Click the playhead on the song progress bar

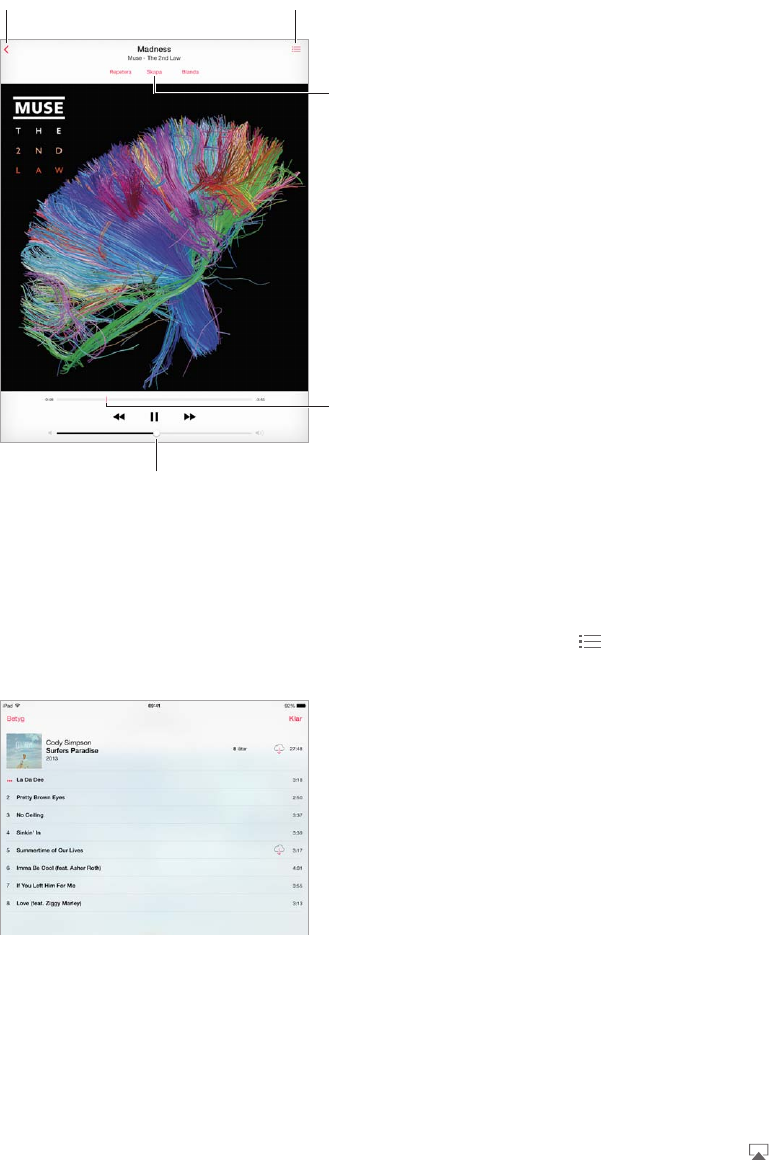click(106, 399)
